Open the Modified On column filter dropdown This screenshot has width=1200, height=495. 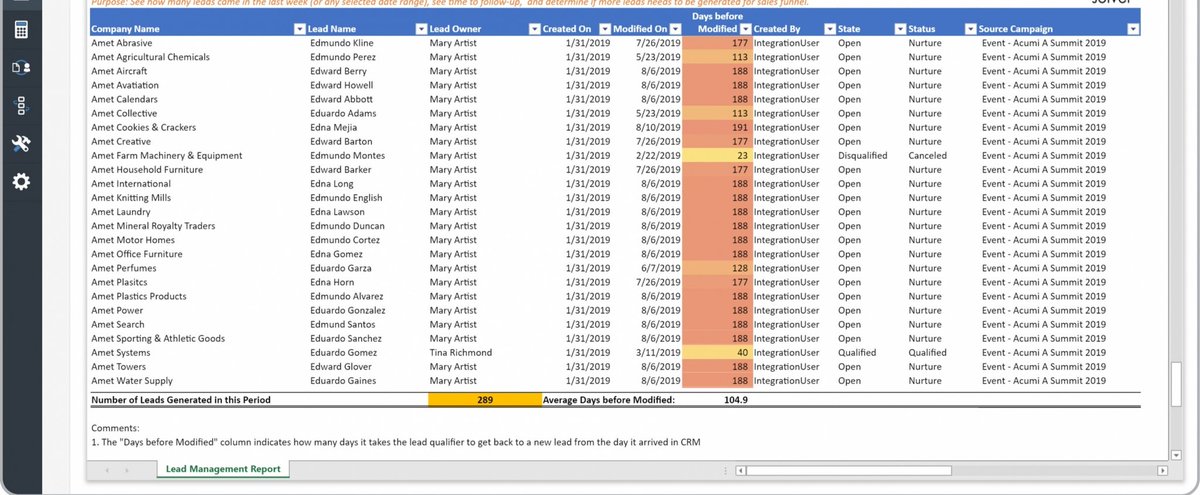[x=674, y=30]
